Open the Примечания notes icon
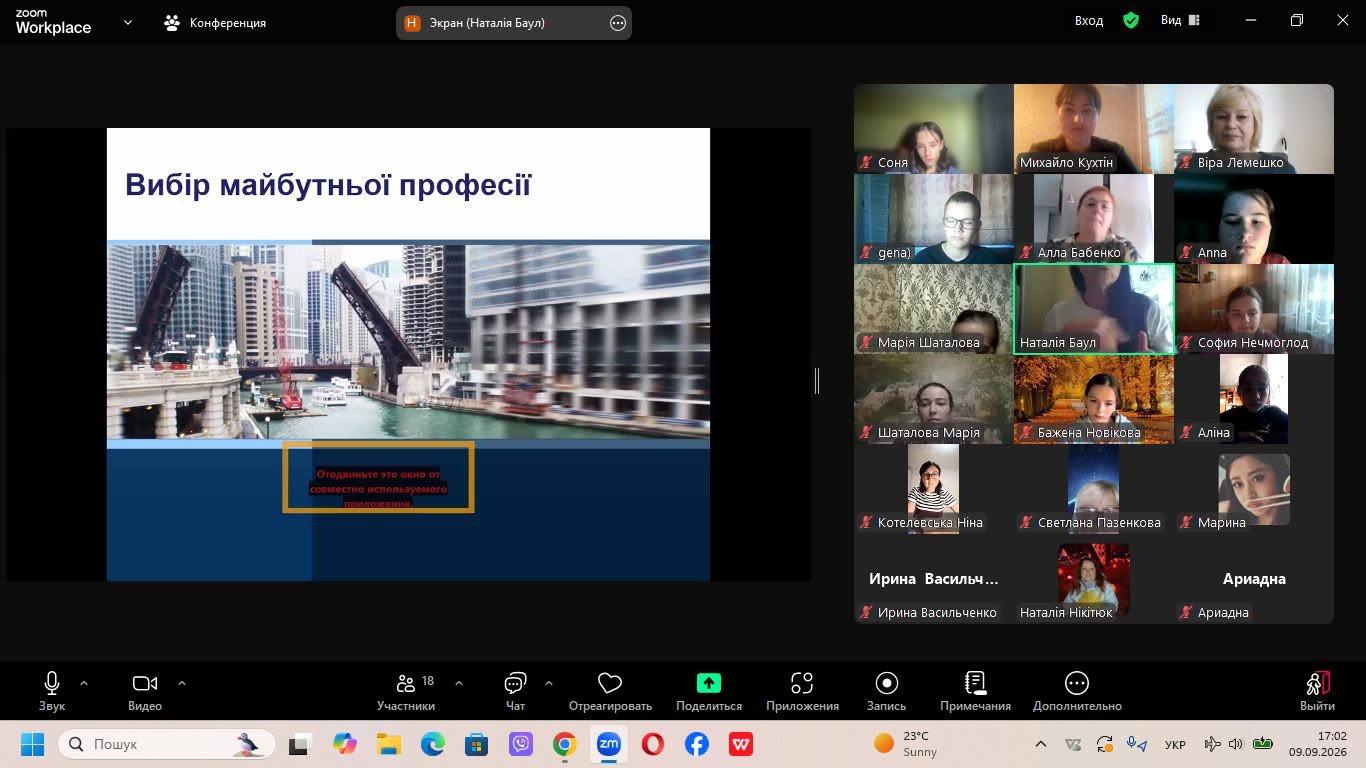Image resolution: width=1366 pixels, height=768 pixels. 975,683
